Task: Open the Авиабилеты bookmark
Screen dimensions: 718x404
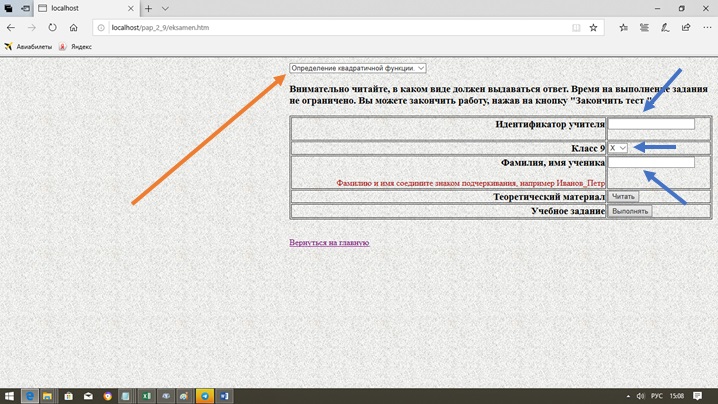Action: tap(28, 46)
